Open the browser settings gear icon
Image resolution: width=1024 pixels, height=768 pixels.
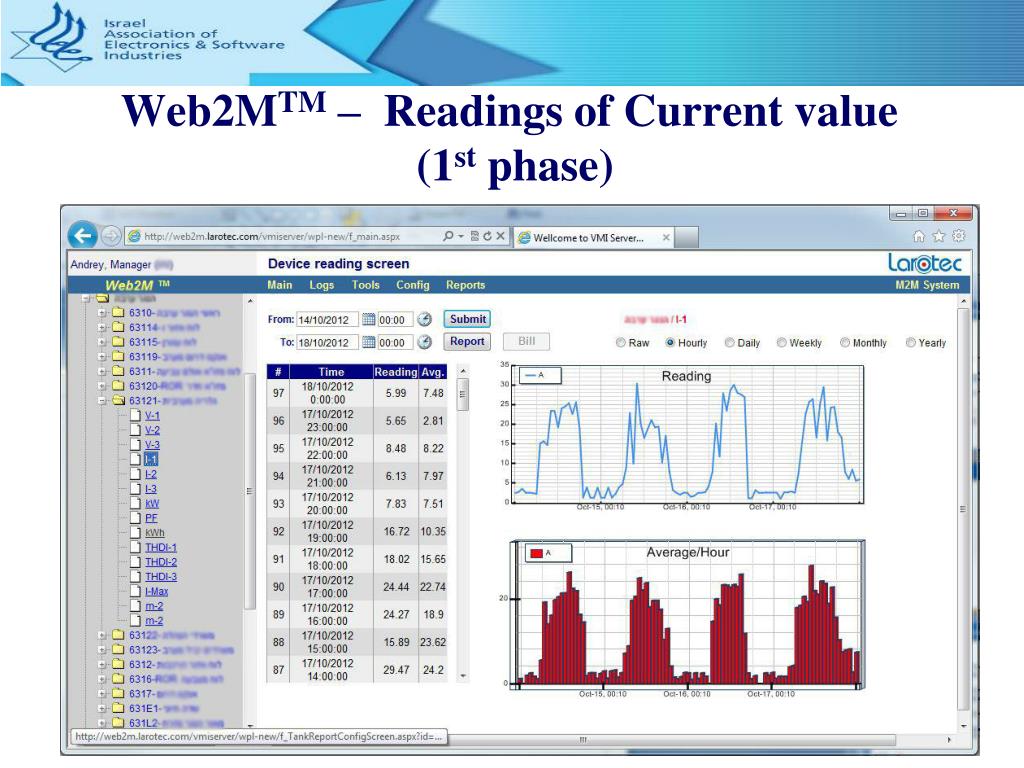[958, 236]
